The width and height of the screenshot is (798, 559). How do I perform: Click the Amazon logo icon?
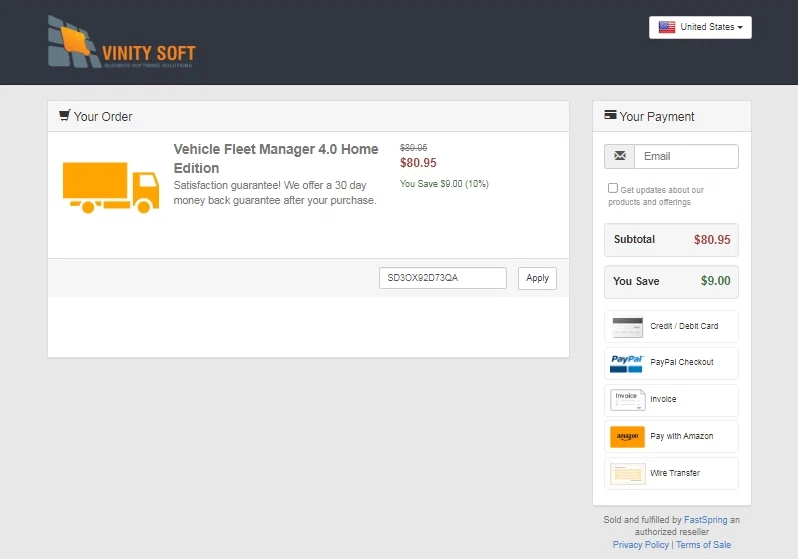tap(627, 437)
